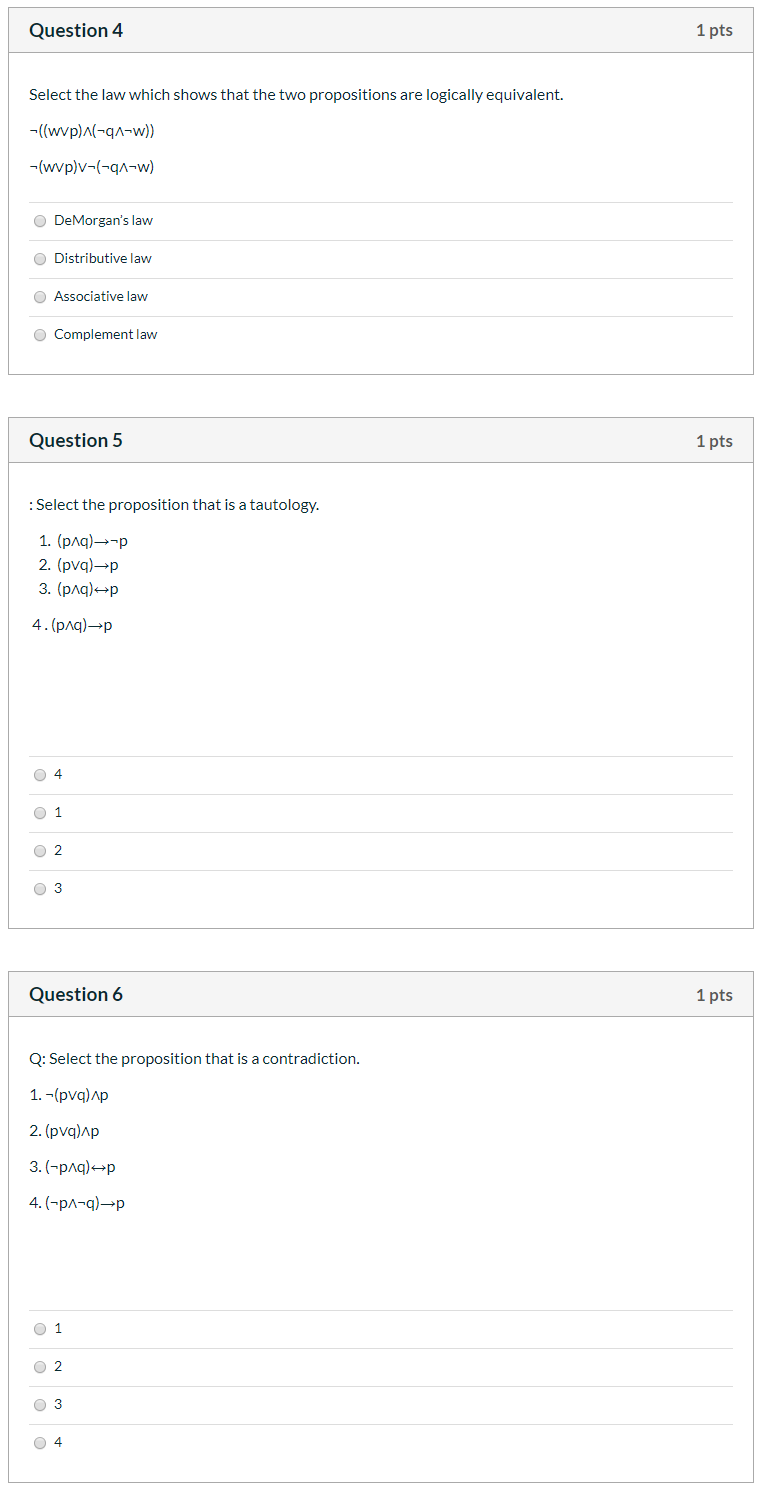Select the Distributive law radio button
Image resolution: width=764 pixels, height=1487 pixels.
[x=39, y=259]
